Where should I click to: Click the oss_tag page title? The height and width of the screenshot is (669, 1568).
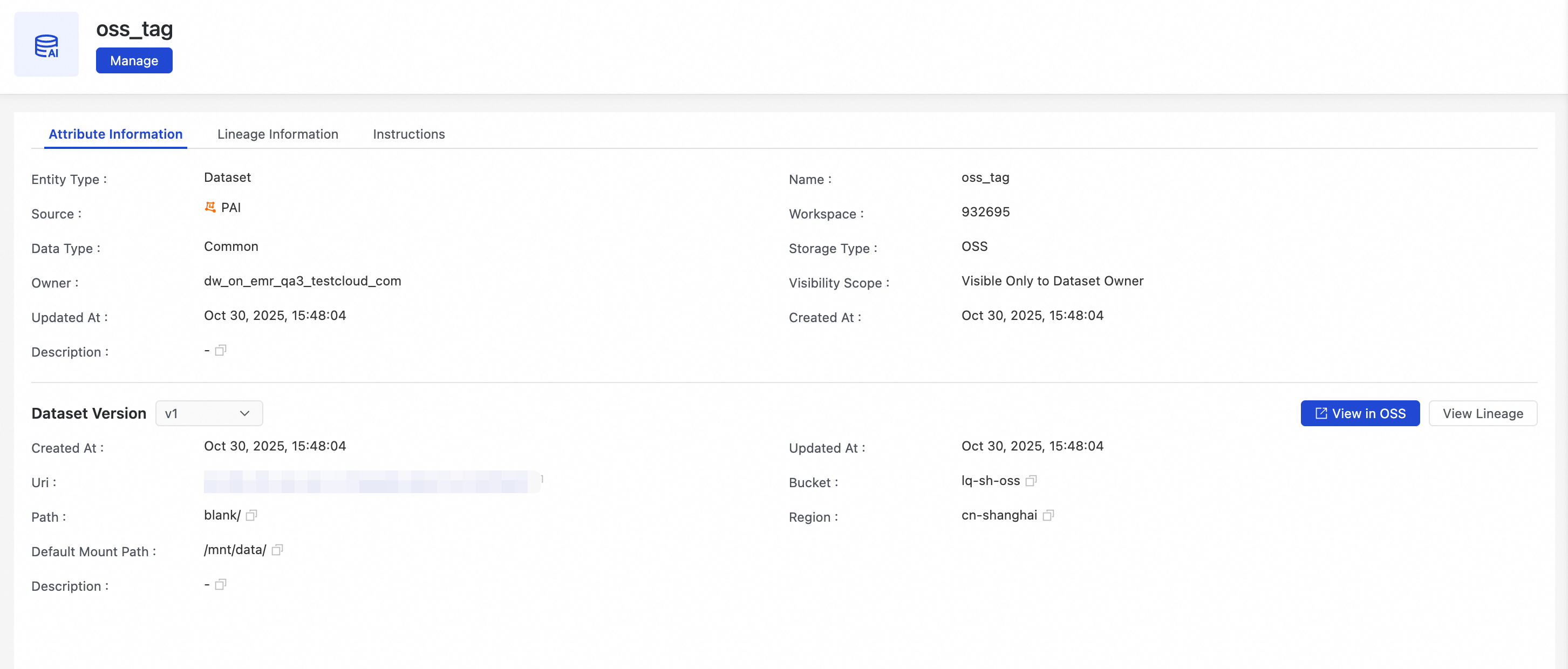point(134,29)
